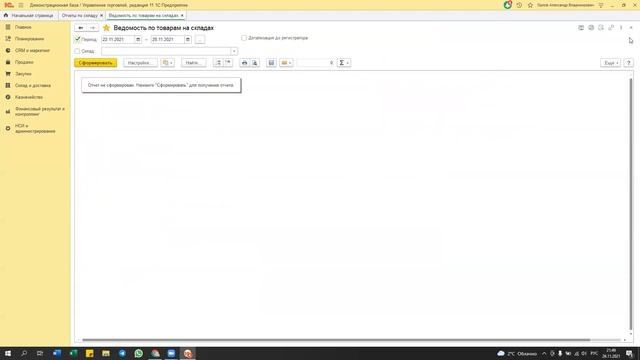Viewport: 640px width, 360px height.
Task: Switch to the Начальная страница tab
Action: (29, 16)
